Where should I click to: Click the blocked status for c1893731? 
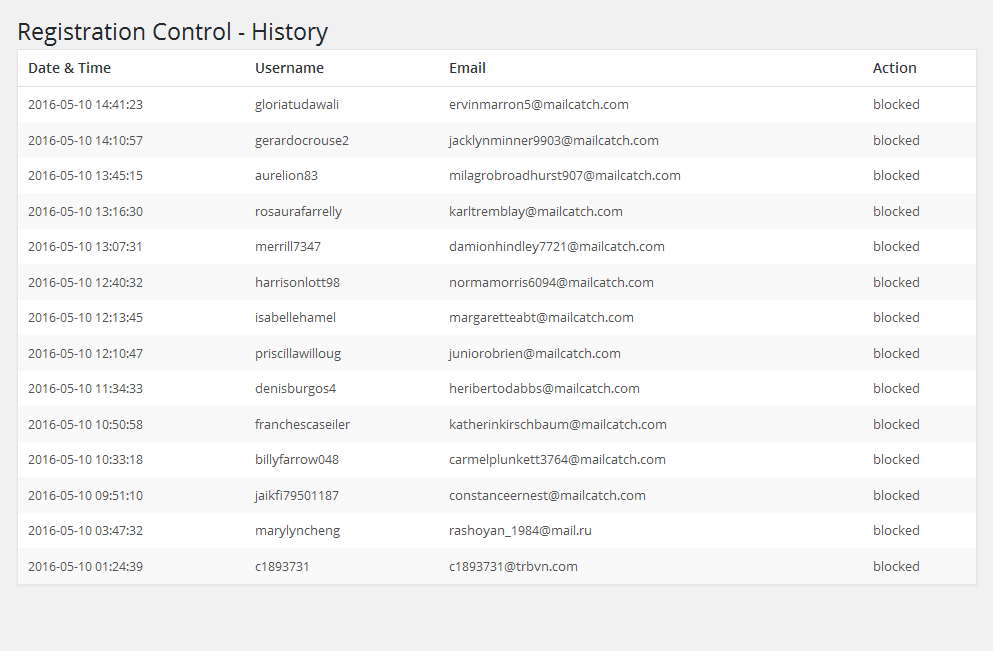click(896, 566)
